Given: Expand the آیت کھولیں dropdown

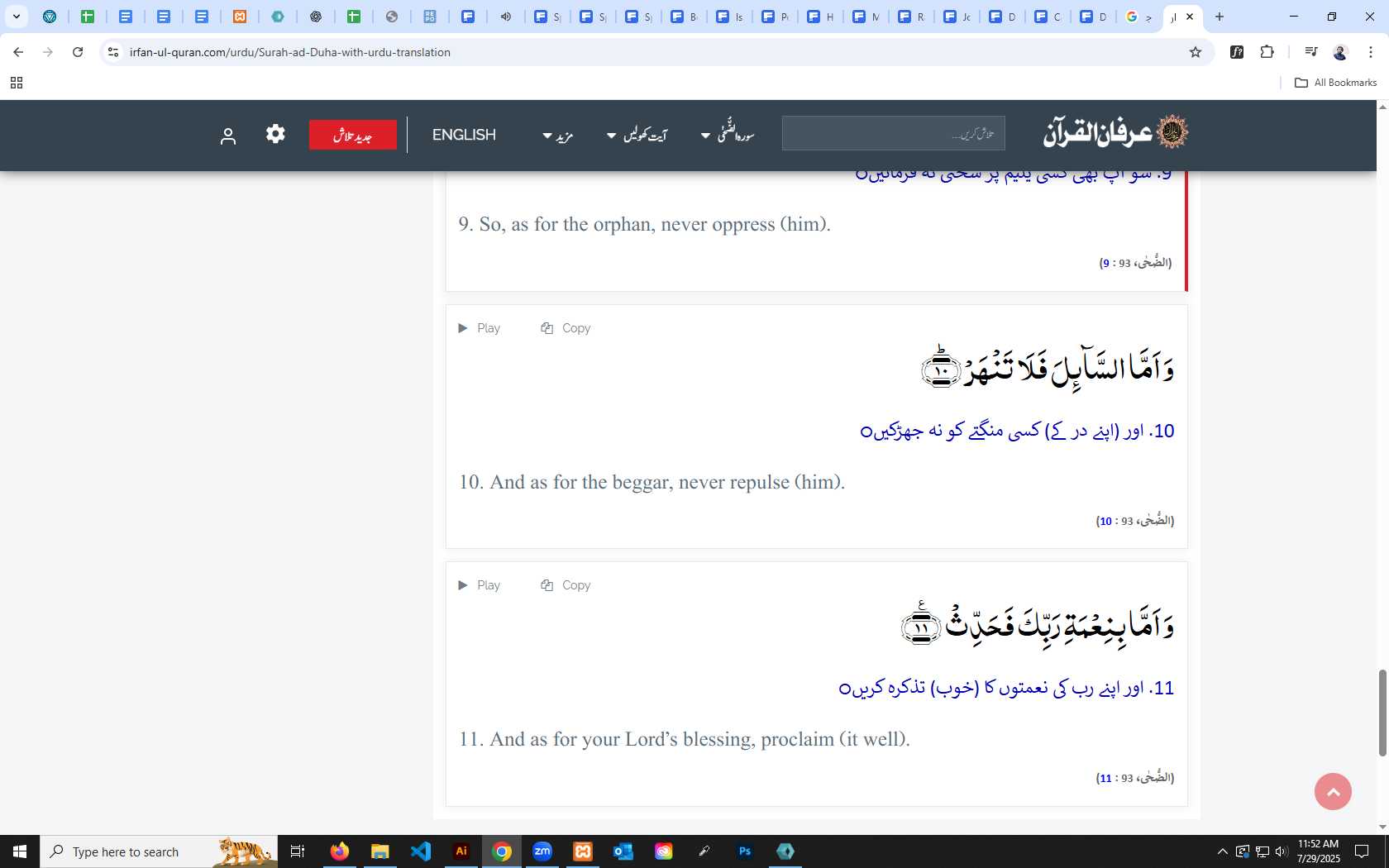Looking at the screenshot, I should 637,136.
